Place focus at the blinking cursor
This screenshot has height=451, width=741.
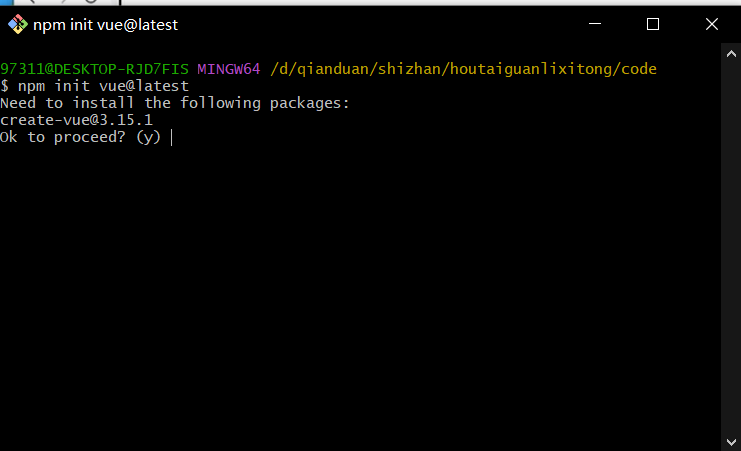pyautogui.click(x=172, y=138)
